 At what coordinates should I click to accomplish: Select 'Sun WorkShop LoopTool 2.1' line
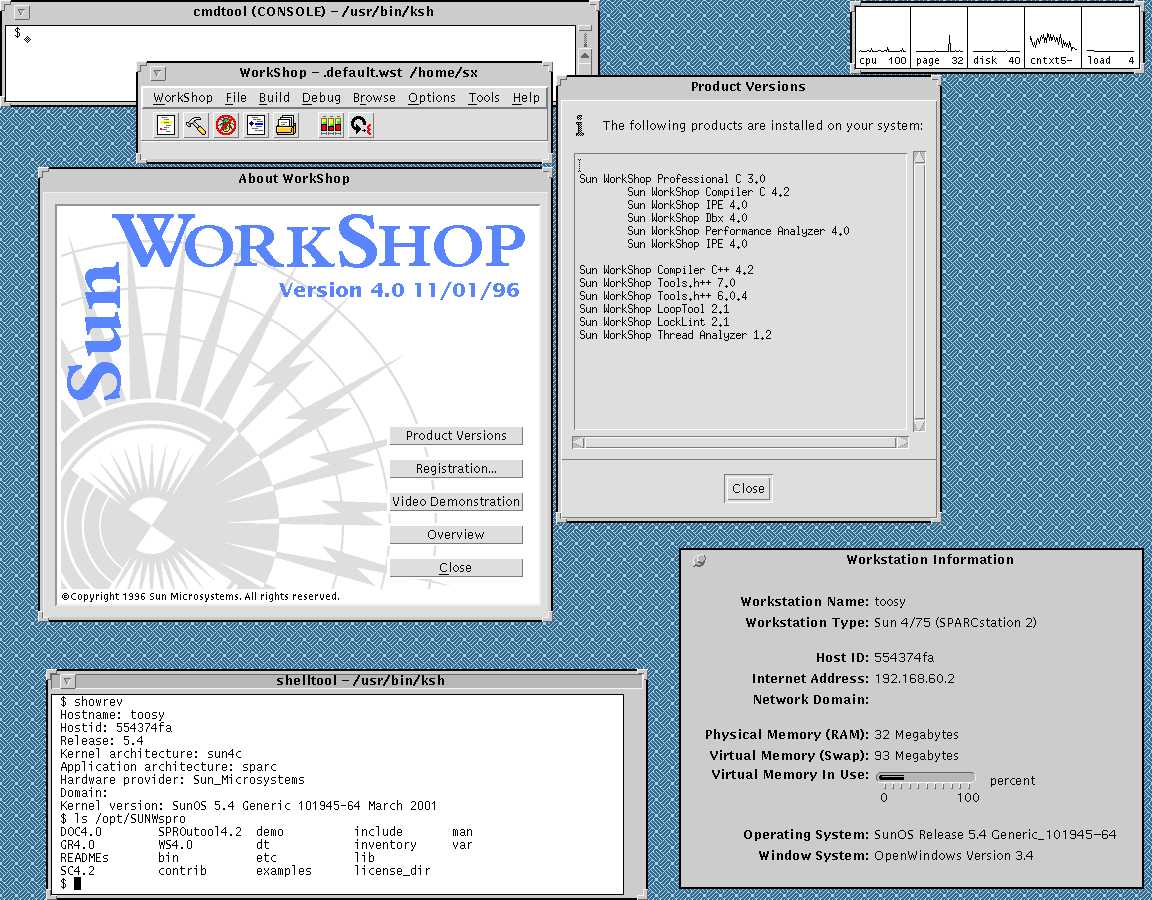pyautogui.click(x=654, y=309)
